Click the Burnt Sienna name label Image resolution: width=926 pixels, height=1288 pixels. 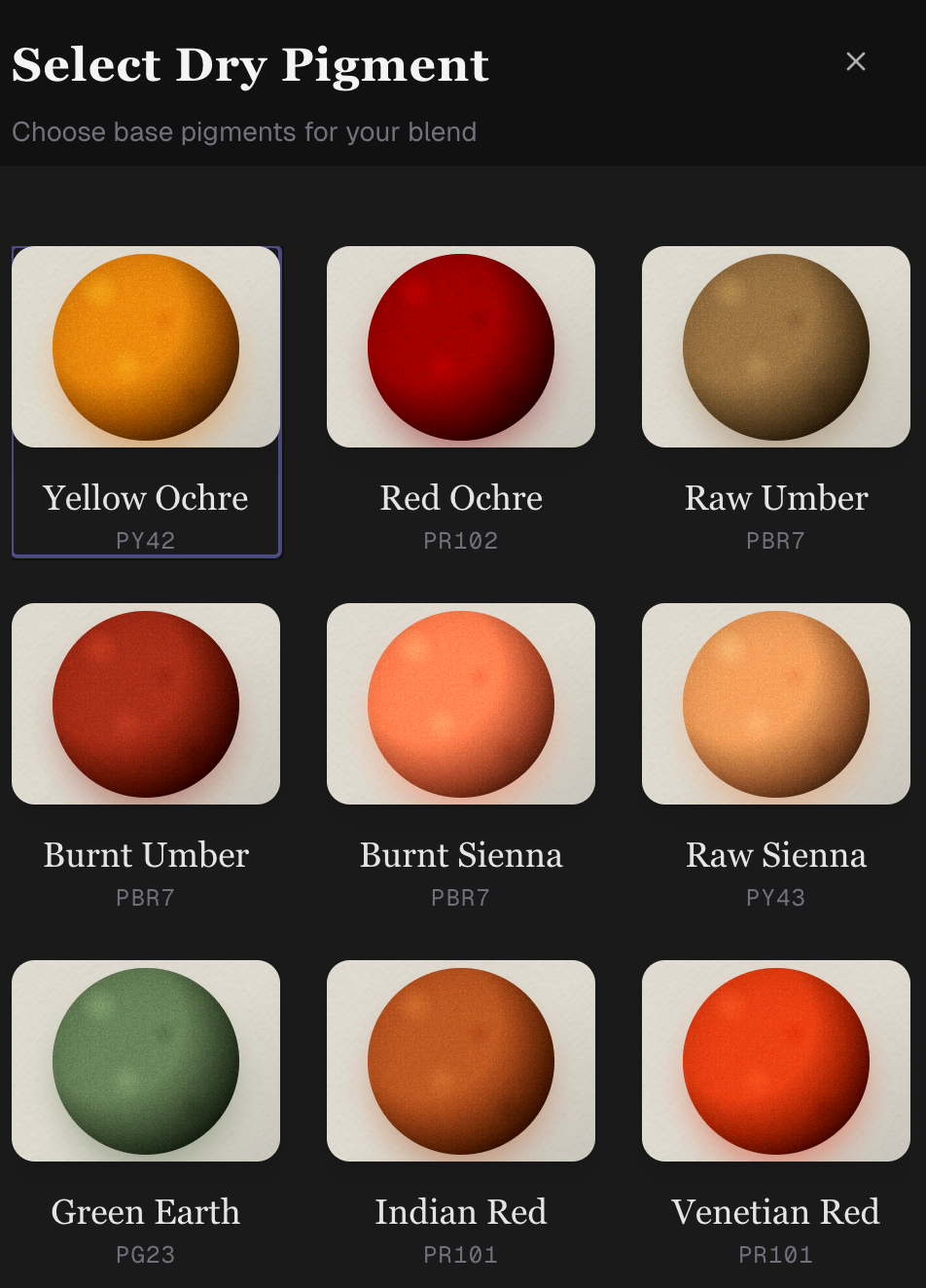pos(461,855)
